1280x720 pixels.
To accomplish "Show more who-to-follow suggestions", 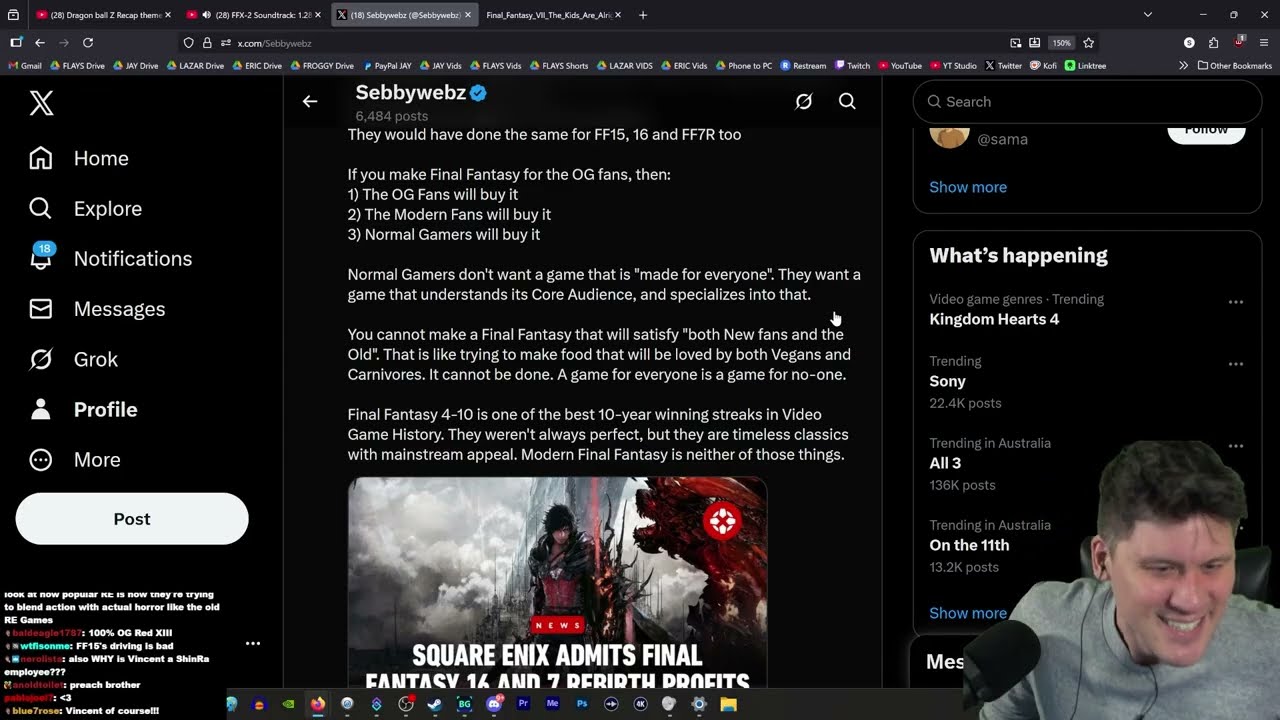I will click(968, 187).
